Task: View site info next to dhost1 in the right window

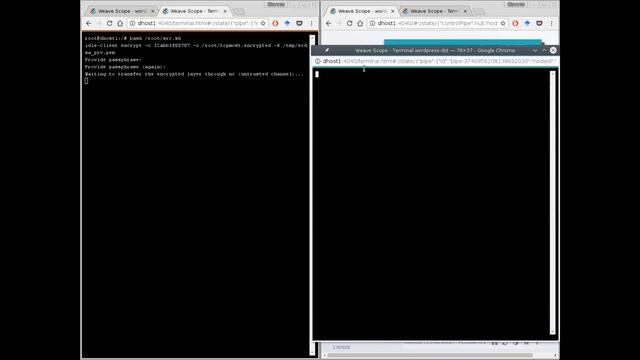Action: pyautogui.click(x=372, y=24)
